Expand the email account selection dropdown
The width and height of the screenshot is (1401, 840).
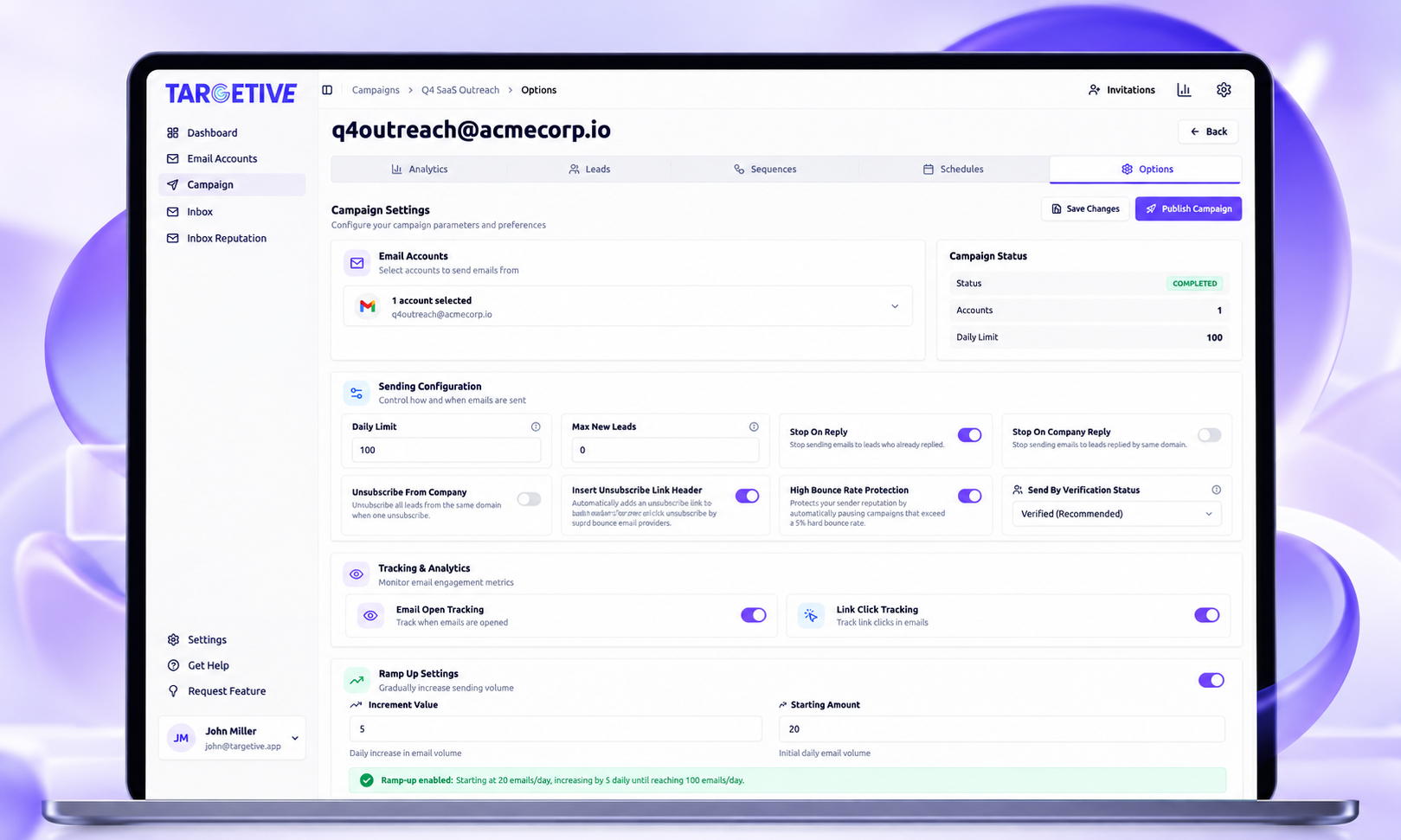(x=628, y=306)
